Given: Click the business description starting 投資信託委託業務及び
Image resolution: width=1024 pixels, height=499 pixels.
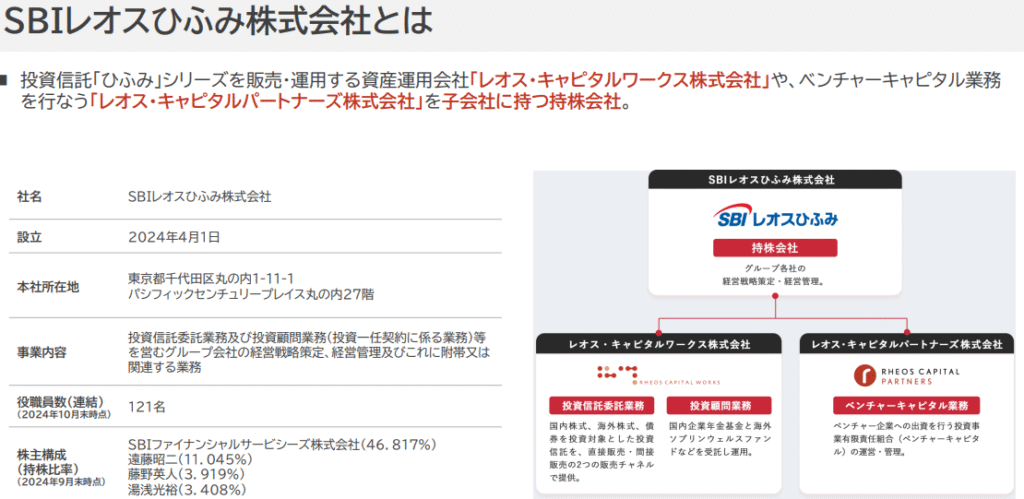Looking at the screenshot, I should click(x=308, y=353).
